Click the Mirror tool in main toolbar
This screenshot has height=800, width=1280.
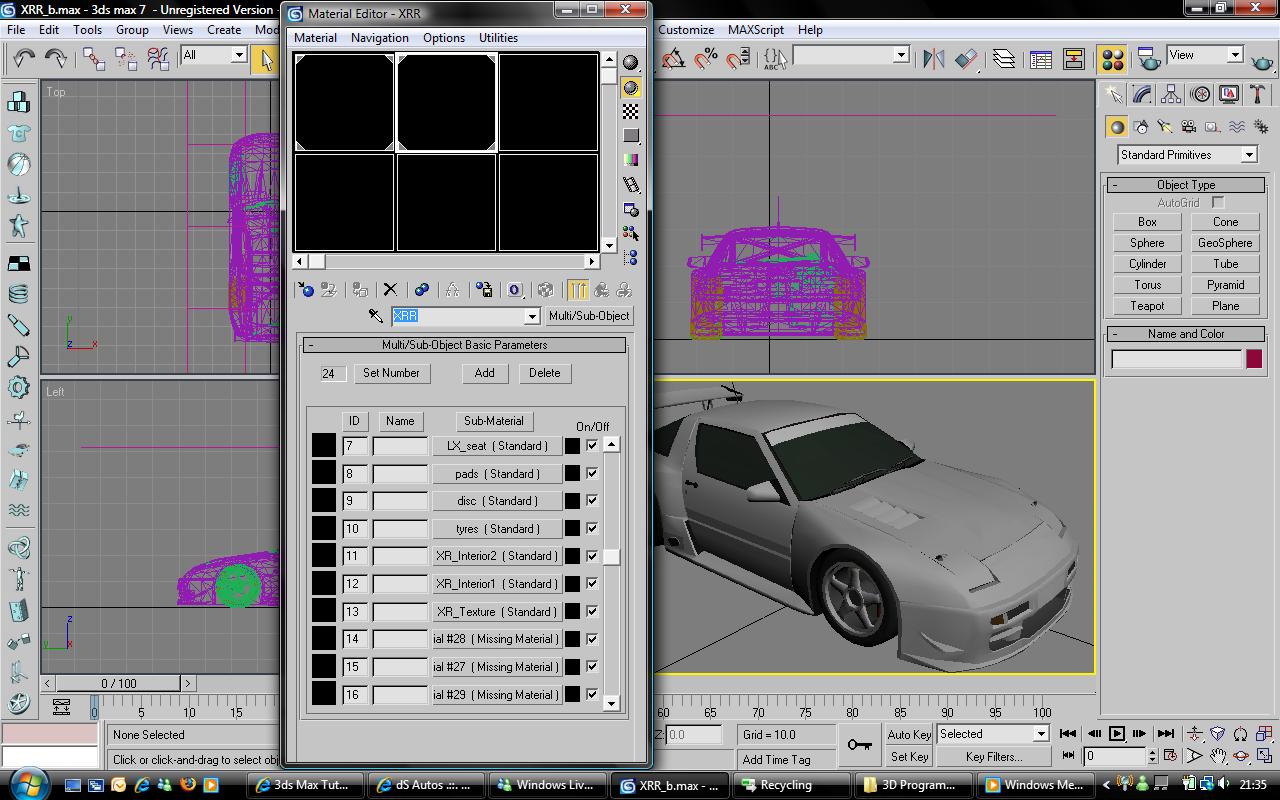pyautogui.click(x=934, y=59)
